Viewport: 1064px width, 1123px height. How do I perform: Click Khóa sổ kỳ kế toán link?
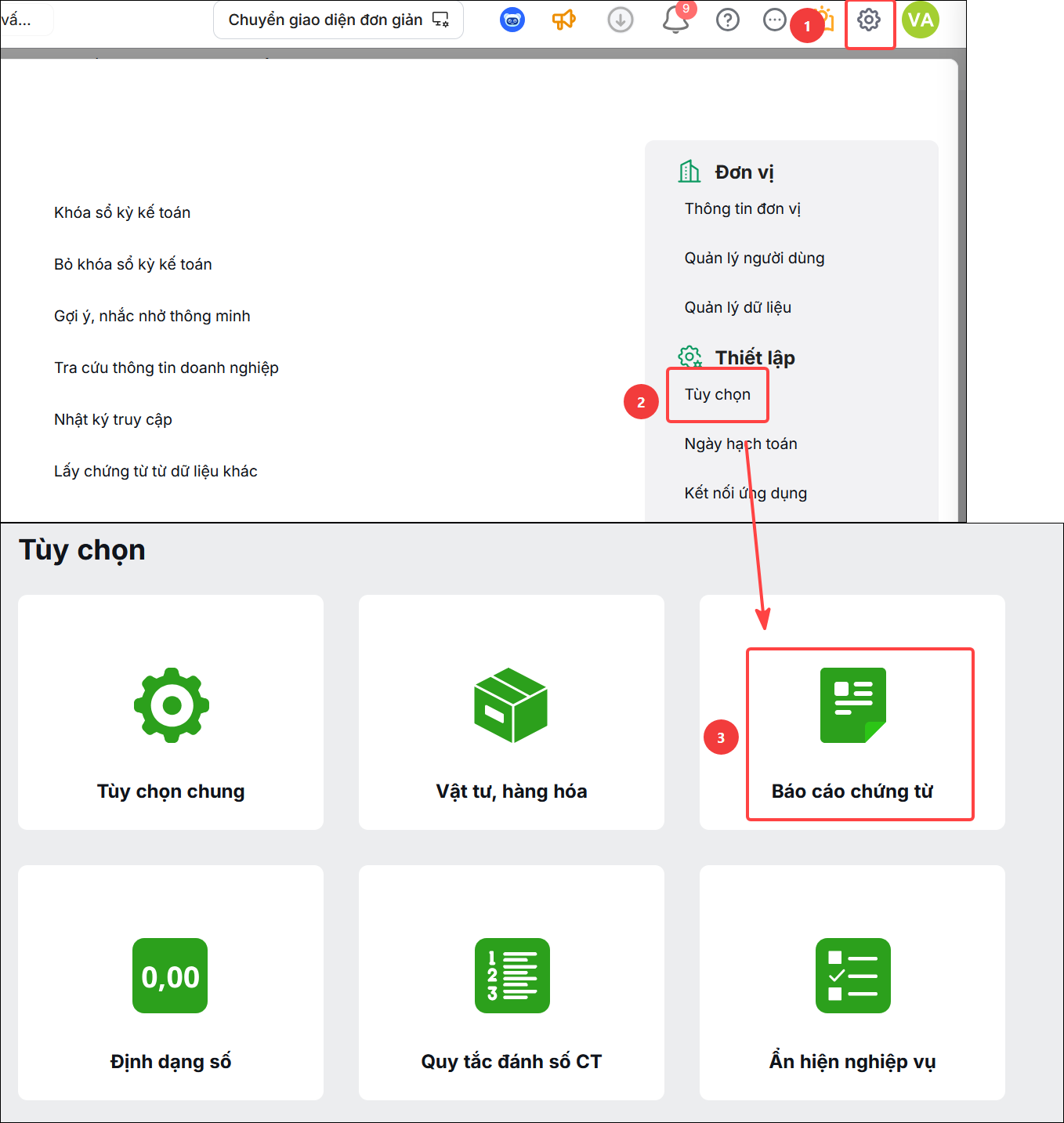(x=122, y=212)
